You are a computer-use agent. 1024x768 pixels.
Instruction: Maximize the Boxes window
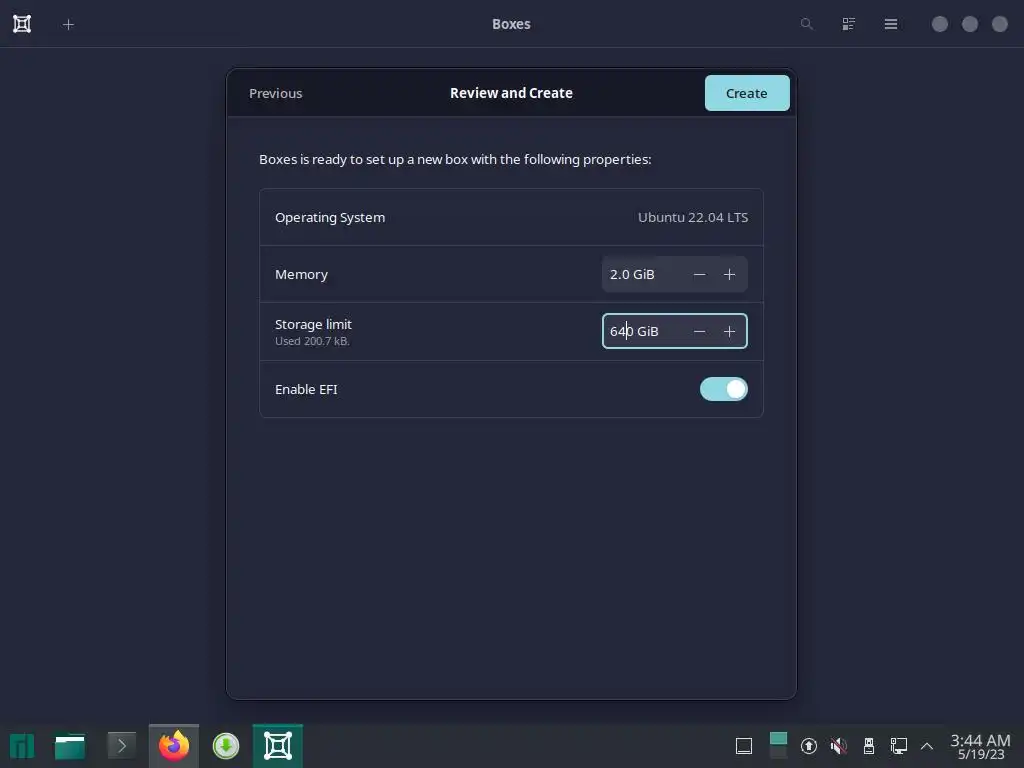click(x=970, y=24)
